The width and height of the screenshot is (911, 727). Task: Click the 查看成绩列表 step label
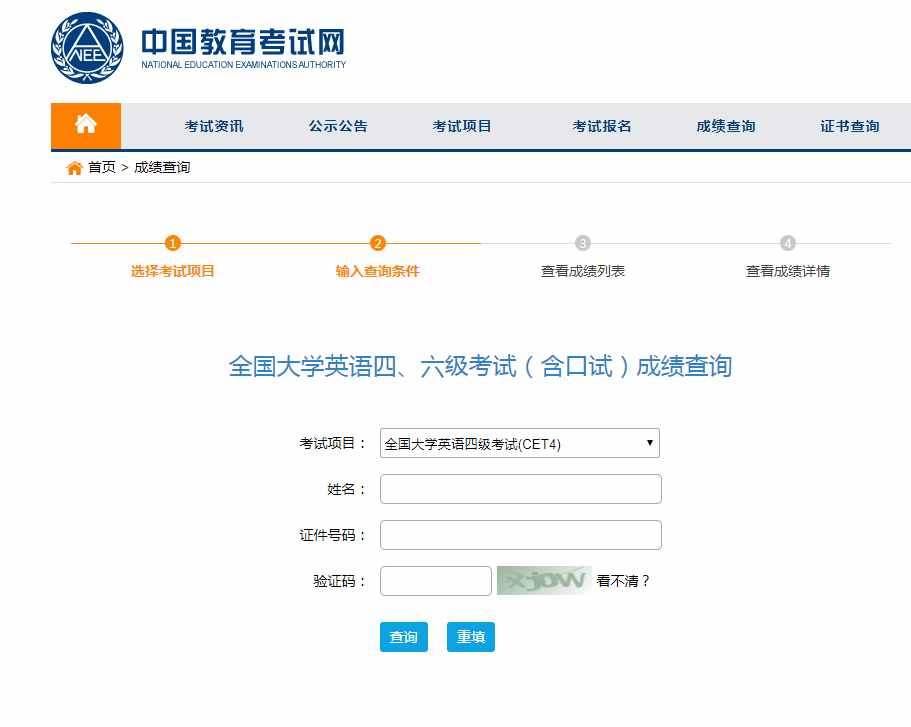583,271
